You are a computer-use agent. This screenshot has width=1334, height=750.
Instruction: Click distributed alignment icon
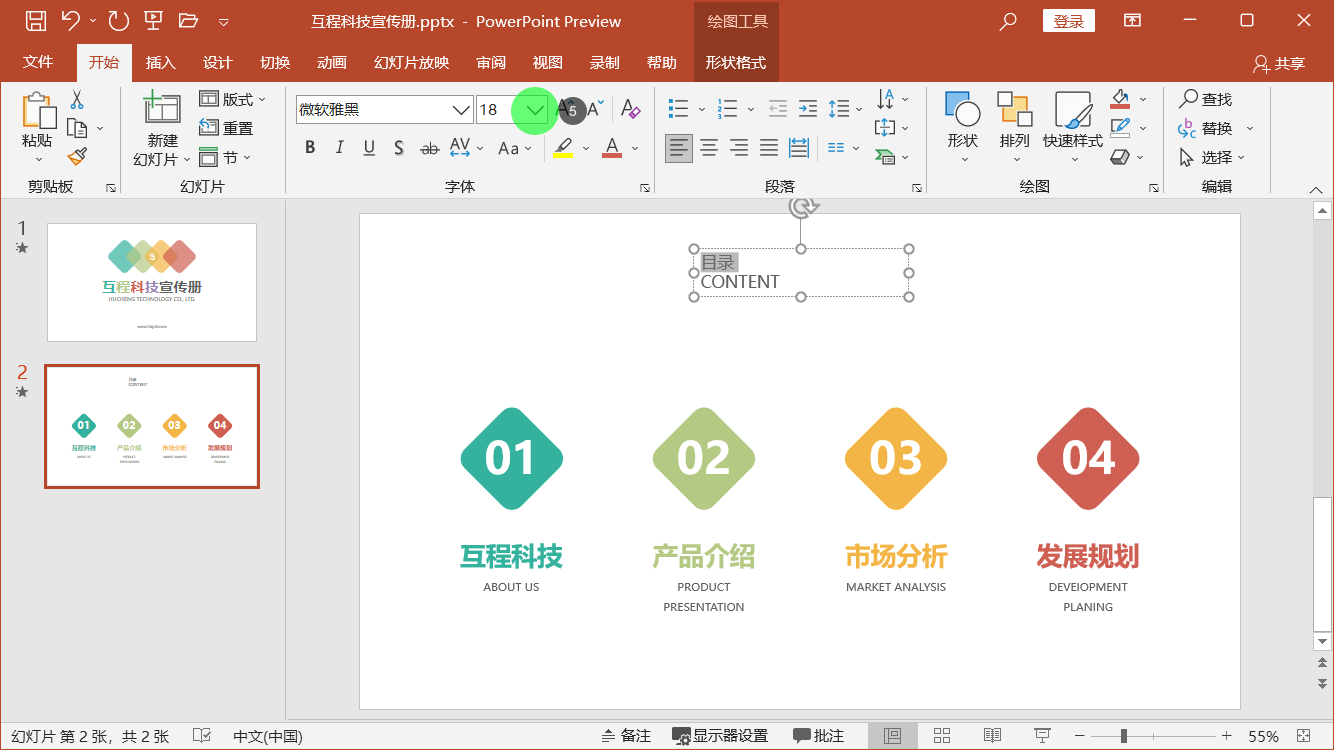pyautogui.click(x=799, y=148)
